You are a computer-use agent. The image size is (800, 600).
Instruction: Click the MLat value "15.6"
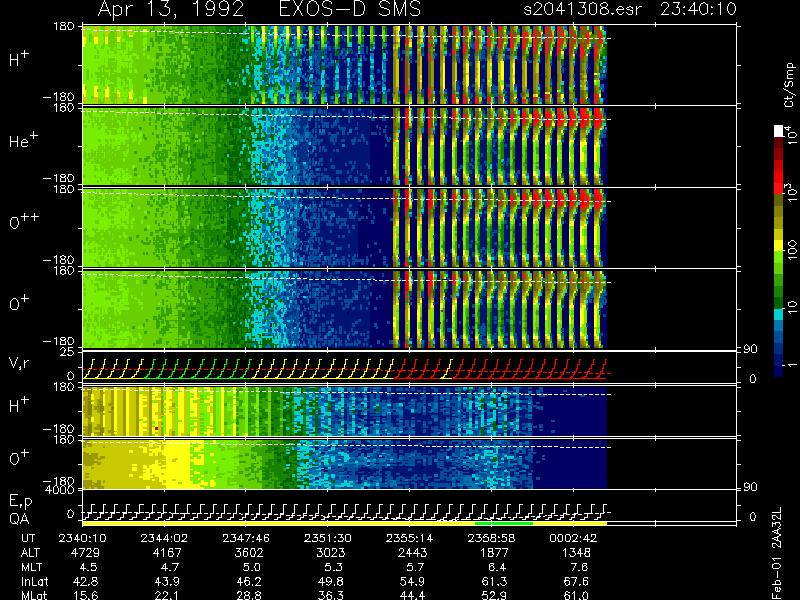86,595
